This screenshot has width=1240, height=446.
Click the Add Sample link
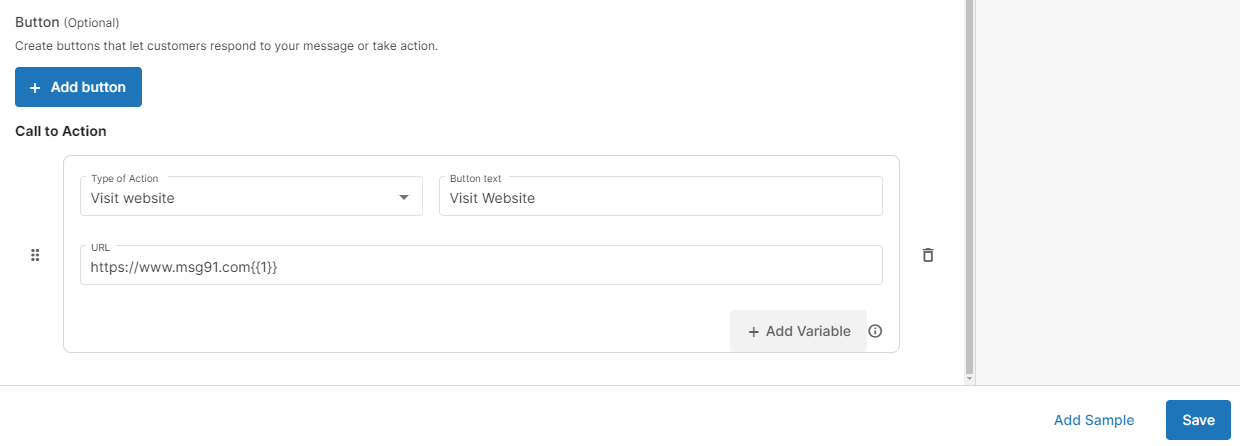pyautogui.click(x=1094, y=420)
